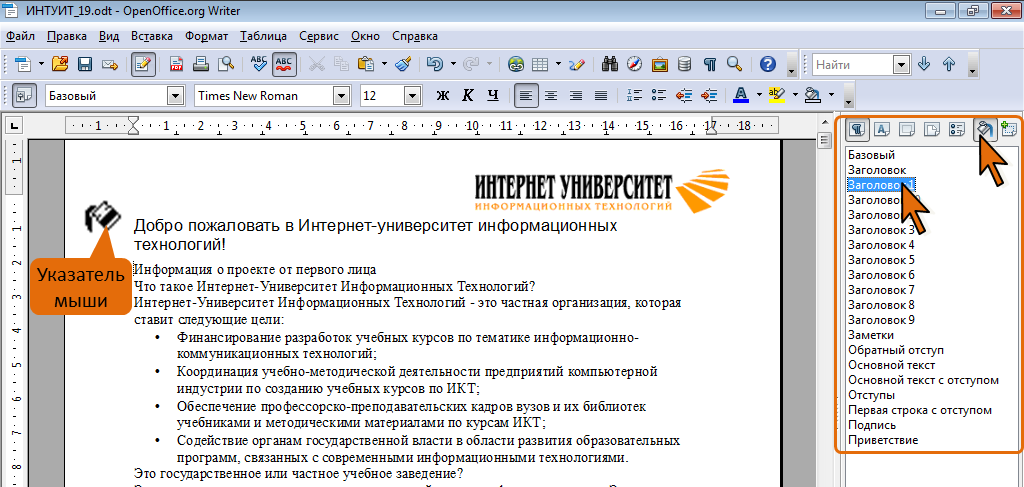
Task: Open the Undo history dropdown arrow
Action: [453, 64]
